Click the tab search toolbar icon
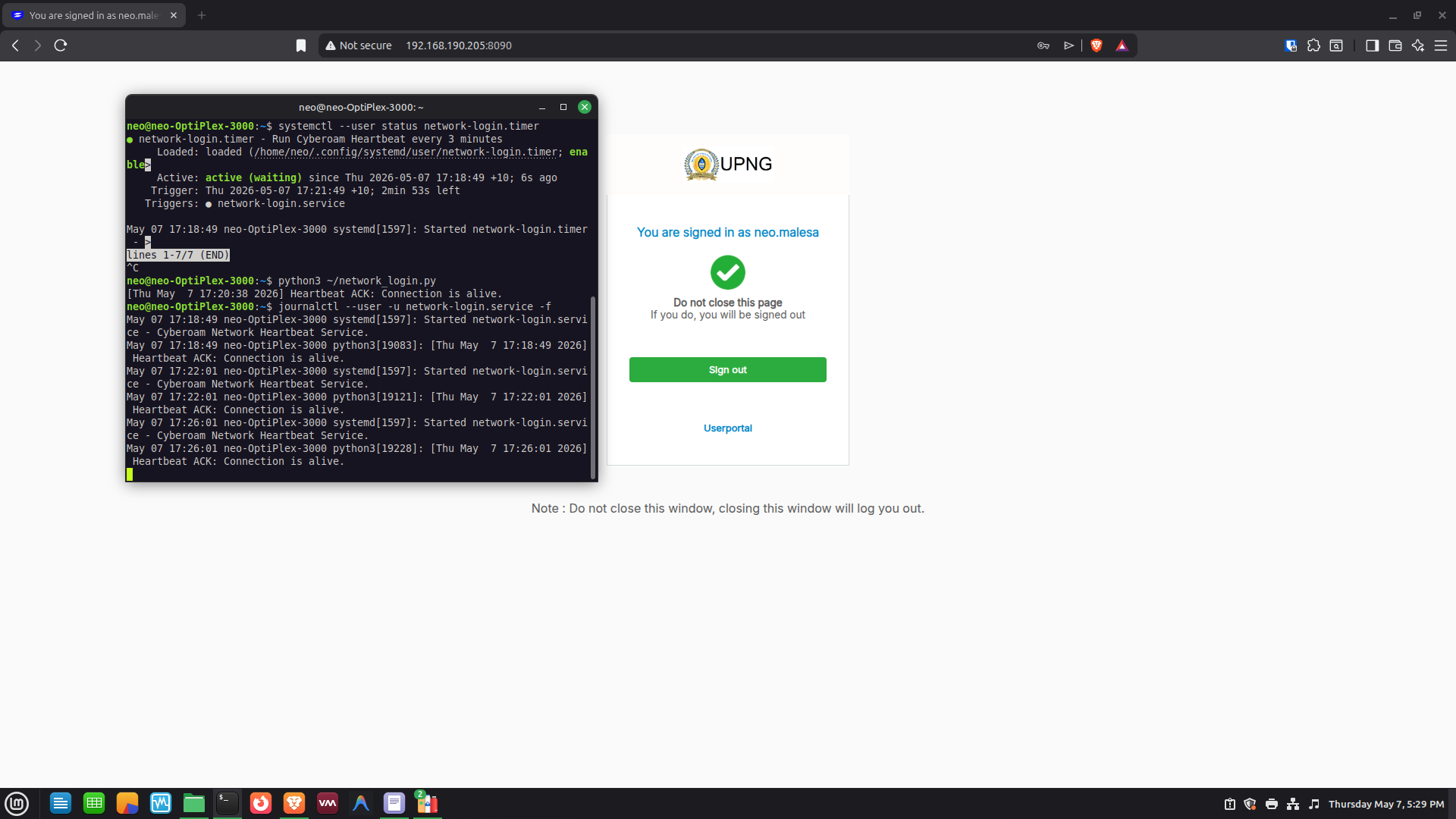Viewport: 1456px width, 819px height. pos(1336,45)
